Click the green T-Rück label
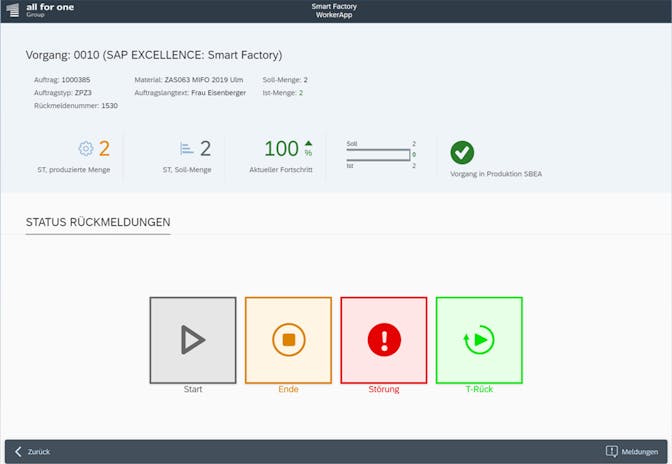This screenshot has width=672, height=464. (x=479, y=389)
